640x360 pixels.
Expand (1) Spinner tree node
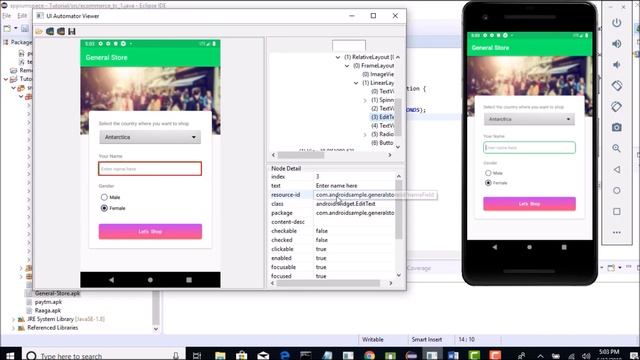coord(365,100)
